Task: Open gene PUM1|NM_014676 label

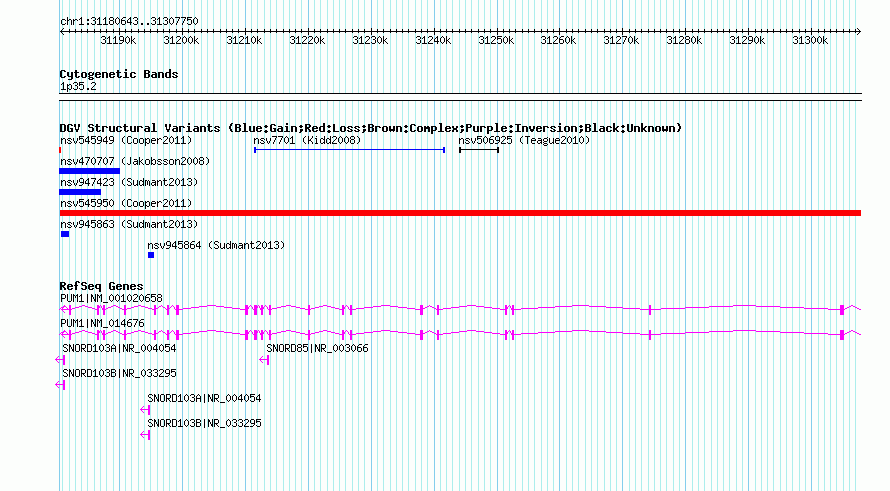Action: click(102, 323)
